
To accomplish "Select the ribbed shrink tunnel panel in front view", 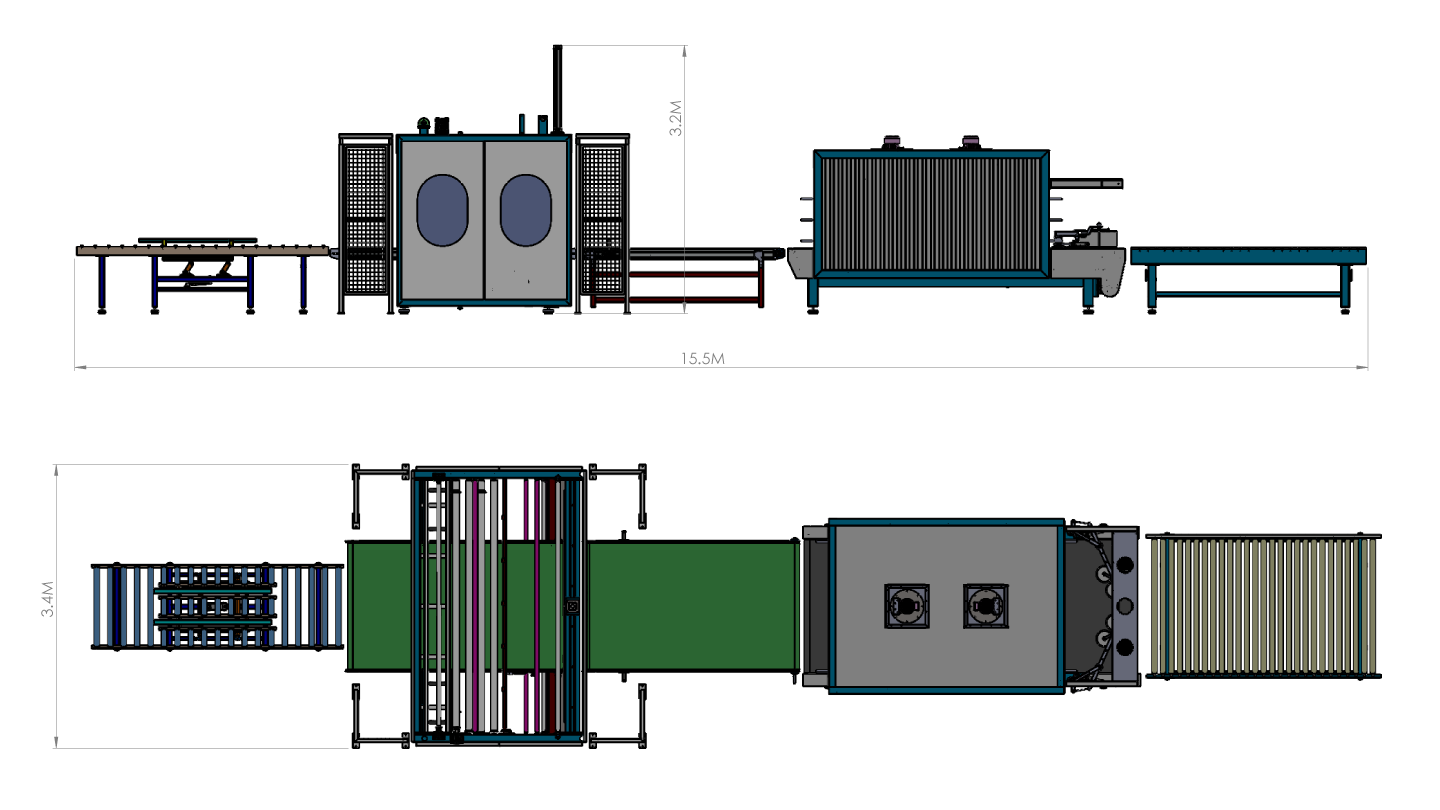I will point(930,213).
